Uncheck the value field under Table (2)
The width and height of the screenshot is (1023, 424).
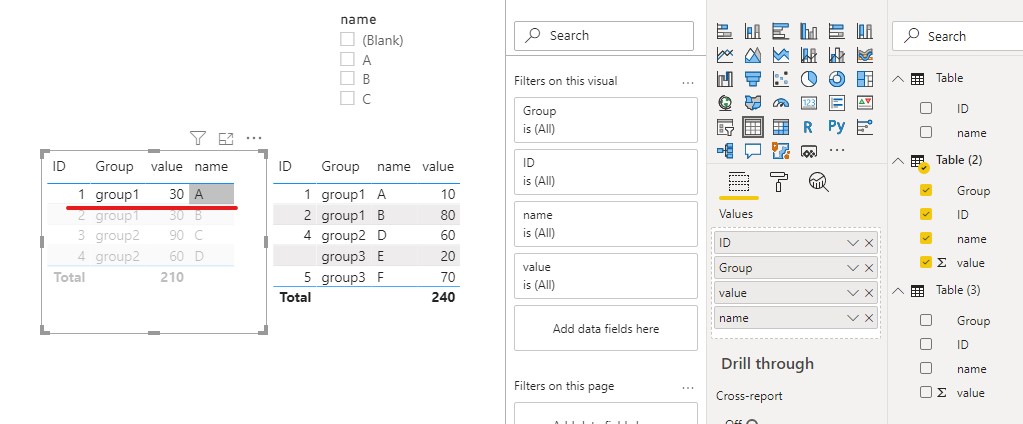pos(926,262)
